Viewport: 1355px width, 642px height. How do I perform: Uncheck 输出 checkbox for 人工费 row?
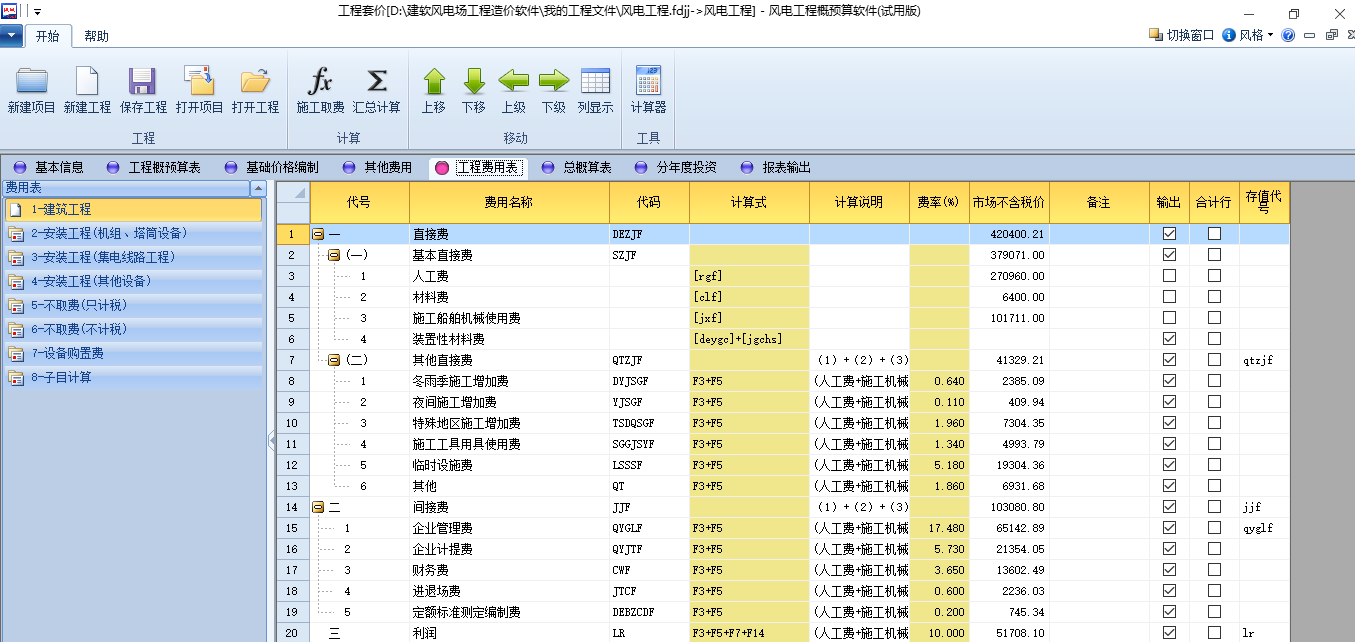[1169, 276]
